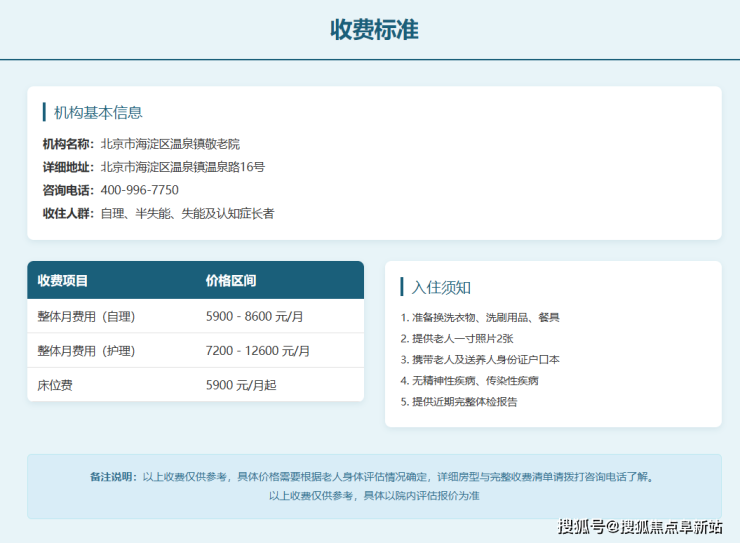
Task: Select the address 北京市海淀区温泉镇温泉路16号
Action: tap(183, 167)
